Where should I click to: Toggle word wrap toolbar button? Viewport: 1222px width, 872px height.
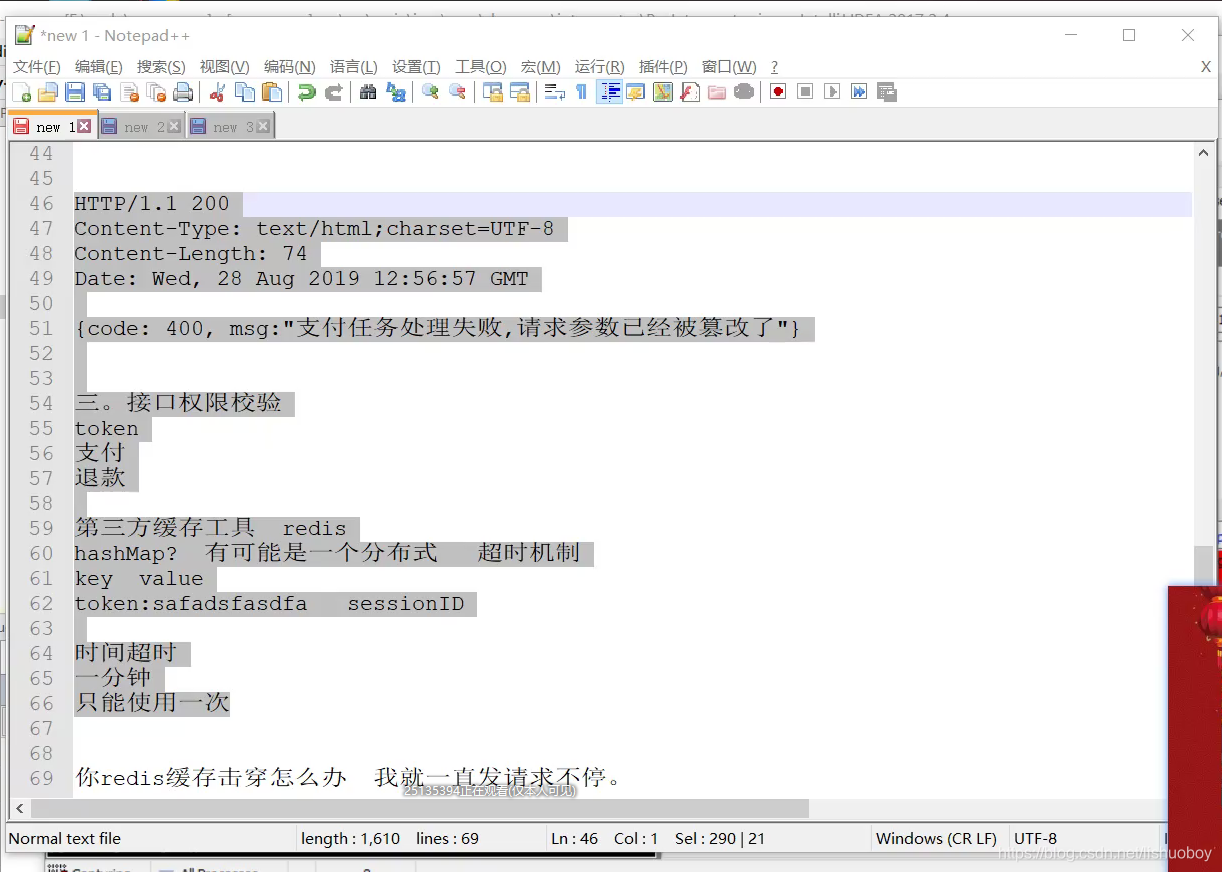point(554,92)
